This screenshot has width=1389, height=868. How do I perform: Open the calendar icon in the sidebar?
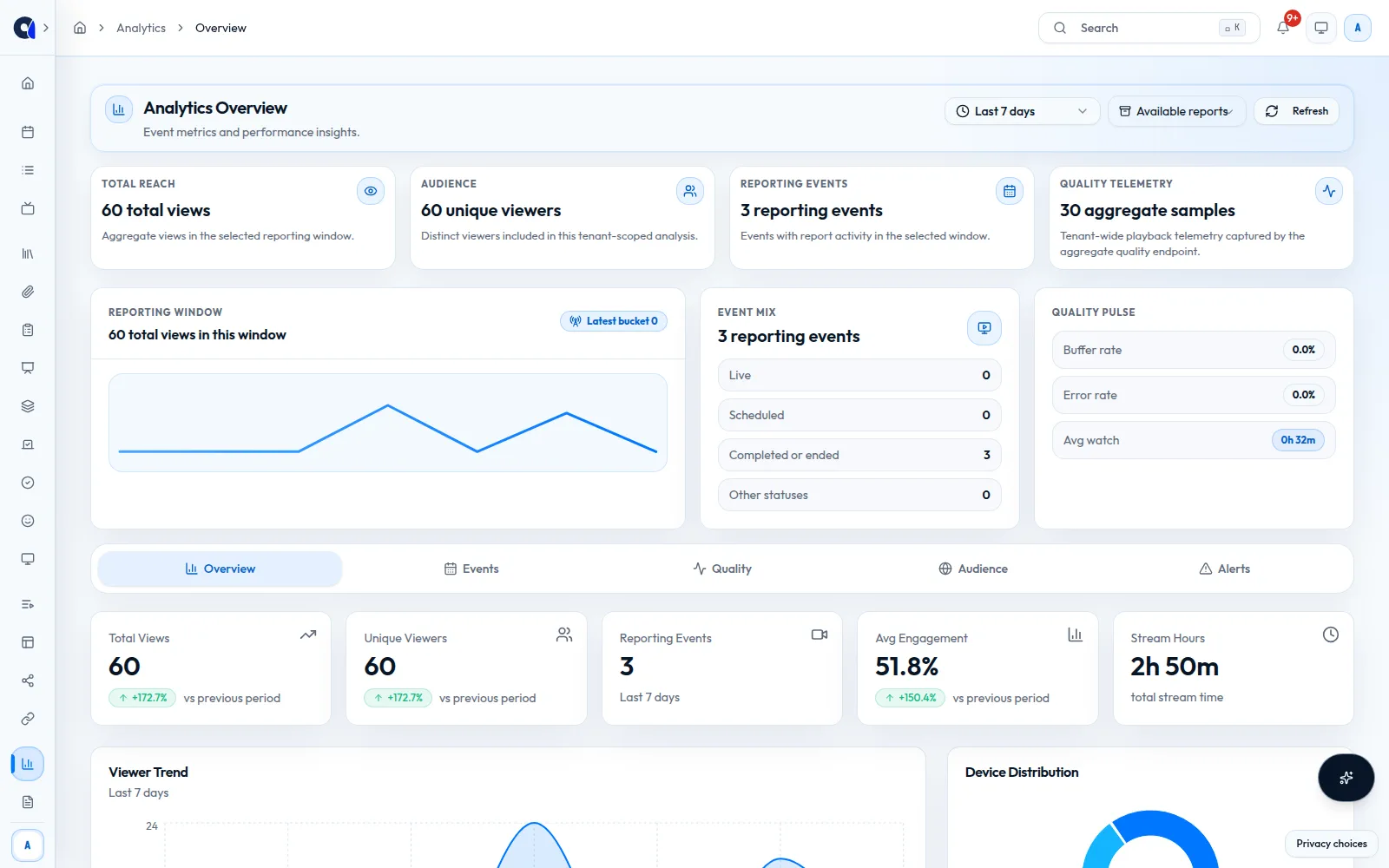coord(28,132)
